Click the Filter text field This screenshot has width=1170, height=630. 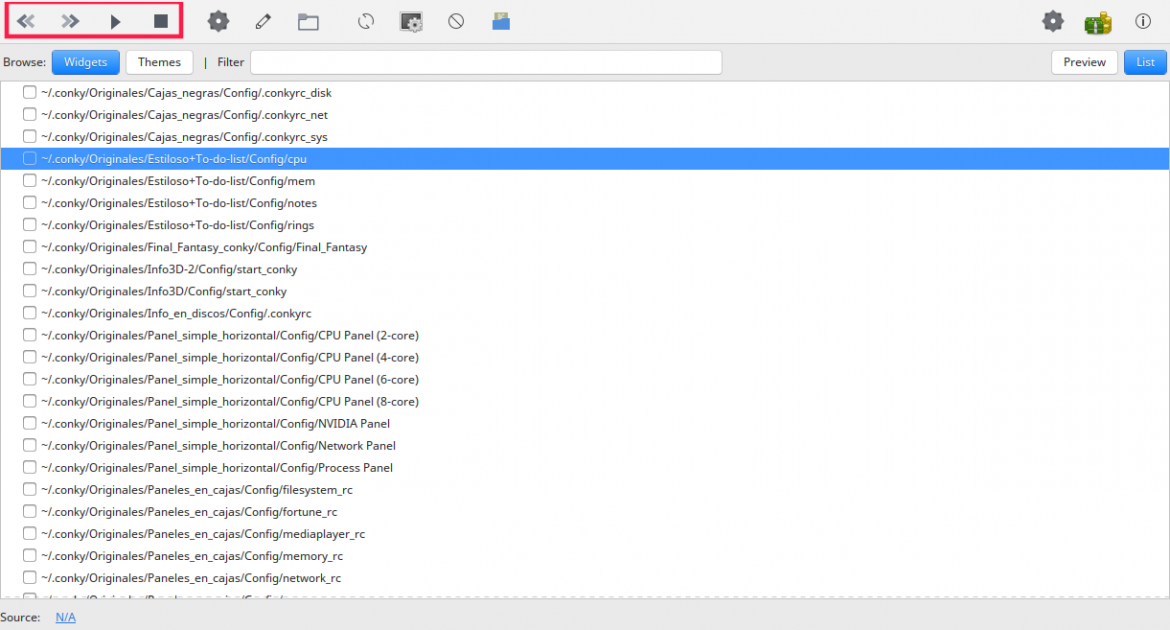486,62
